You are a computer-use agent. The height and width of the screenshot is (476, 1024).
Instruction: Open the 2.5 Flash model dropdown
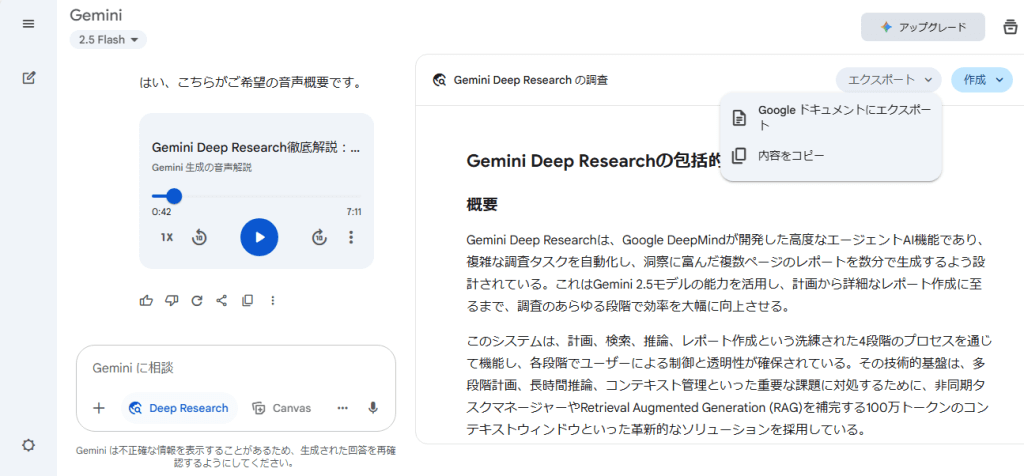click(108, 40)
